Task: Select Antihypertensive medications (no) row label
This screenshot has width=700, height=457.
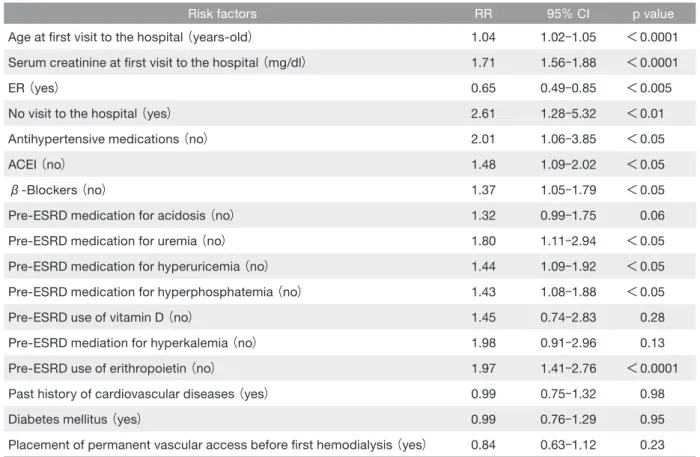Action: (x=108, y=139)
